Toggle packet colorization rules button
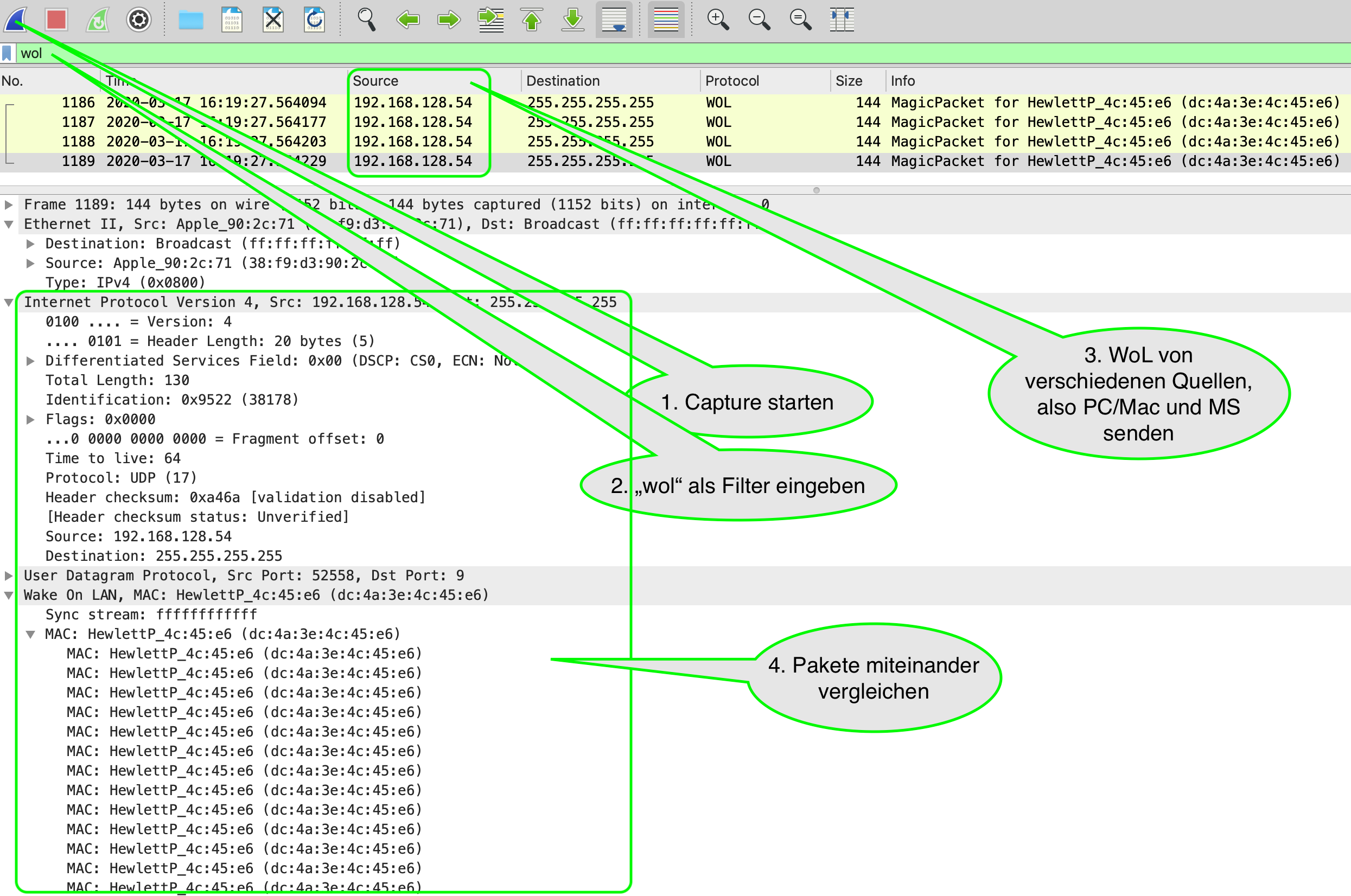Screen dimensions: 1351x896 666,20
